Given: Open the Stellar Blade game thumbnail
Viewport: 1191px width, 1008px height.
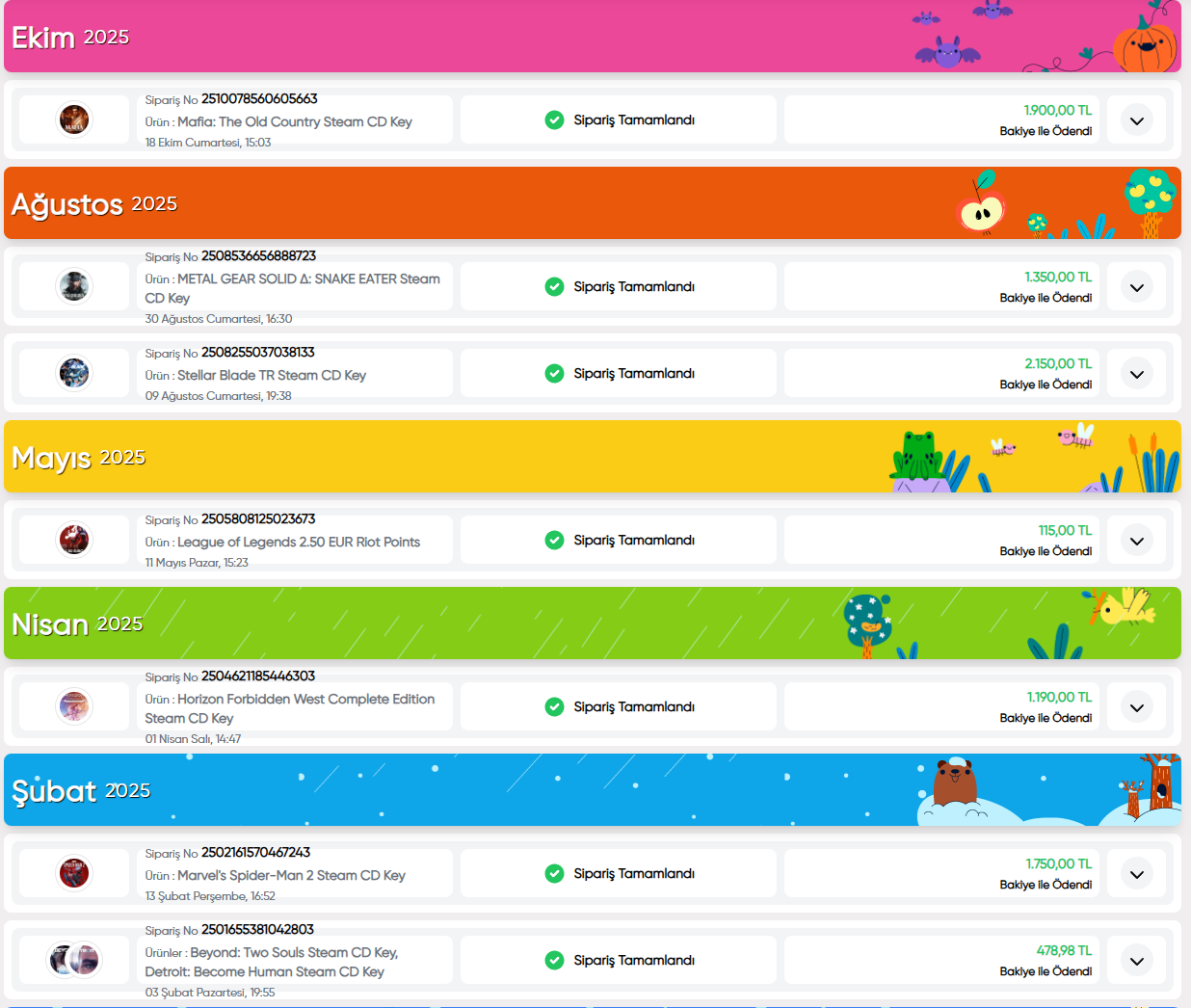Looking at the screenshot, I should [74, 373].
